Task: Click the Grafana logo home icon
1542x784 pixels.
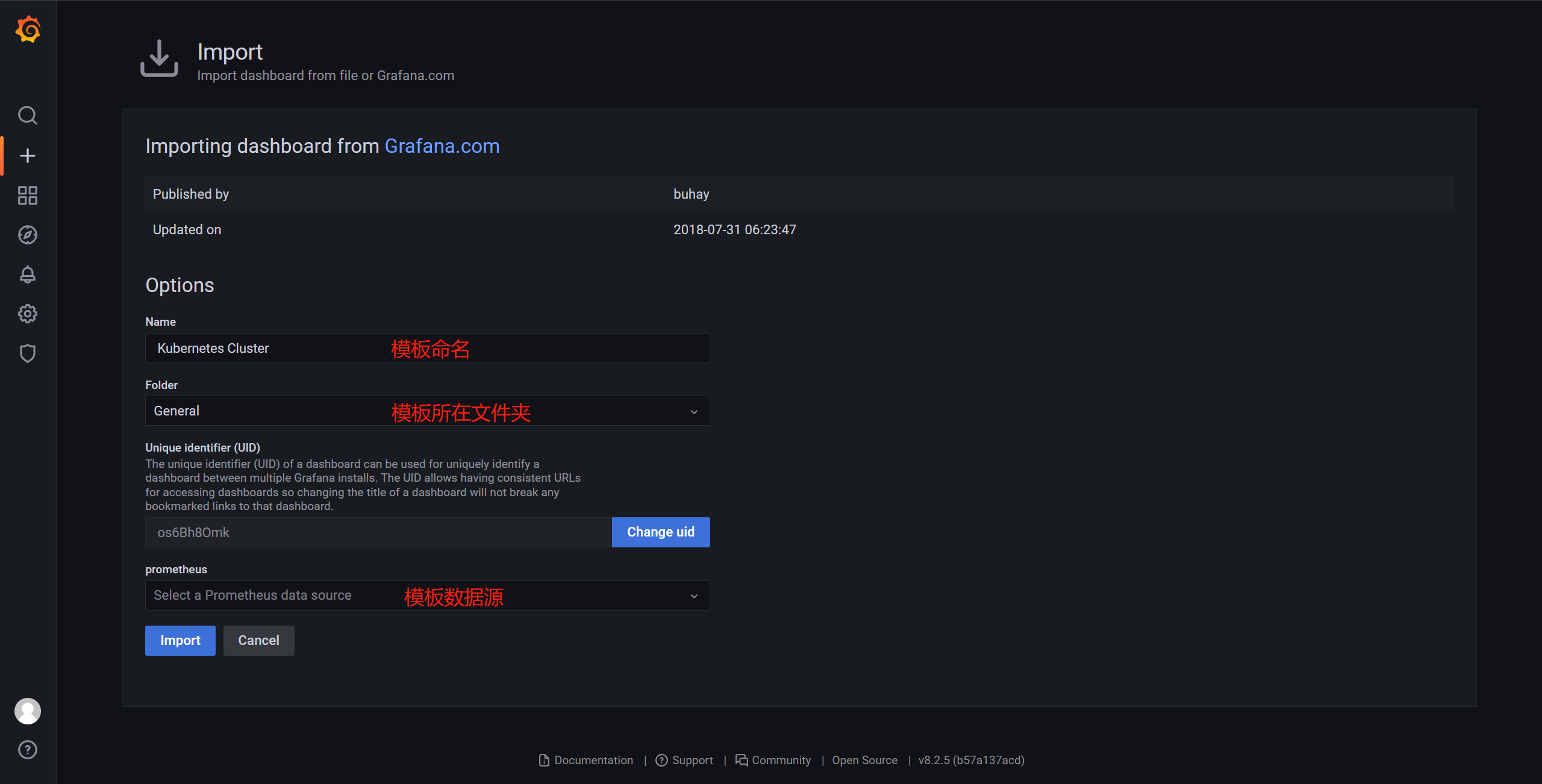Action: [28, 30]
